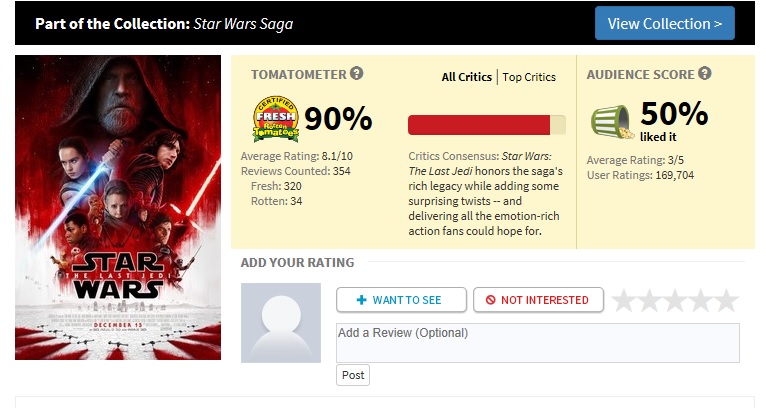Switch to the Top Critics tab
766x408 pixels.
[529, 77]
